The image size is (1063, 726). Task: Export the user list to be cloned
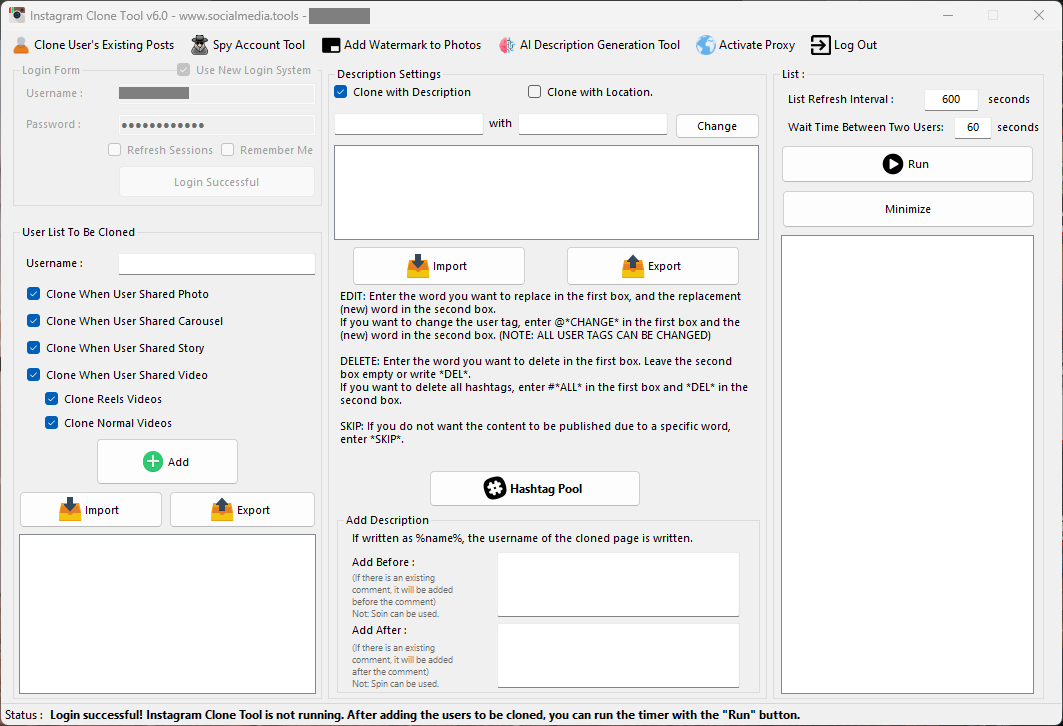242,510
